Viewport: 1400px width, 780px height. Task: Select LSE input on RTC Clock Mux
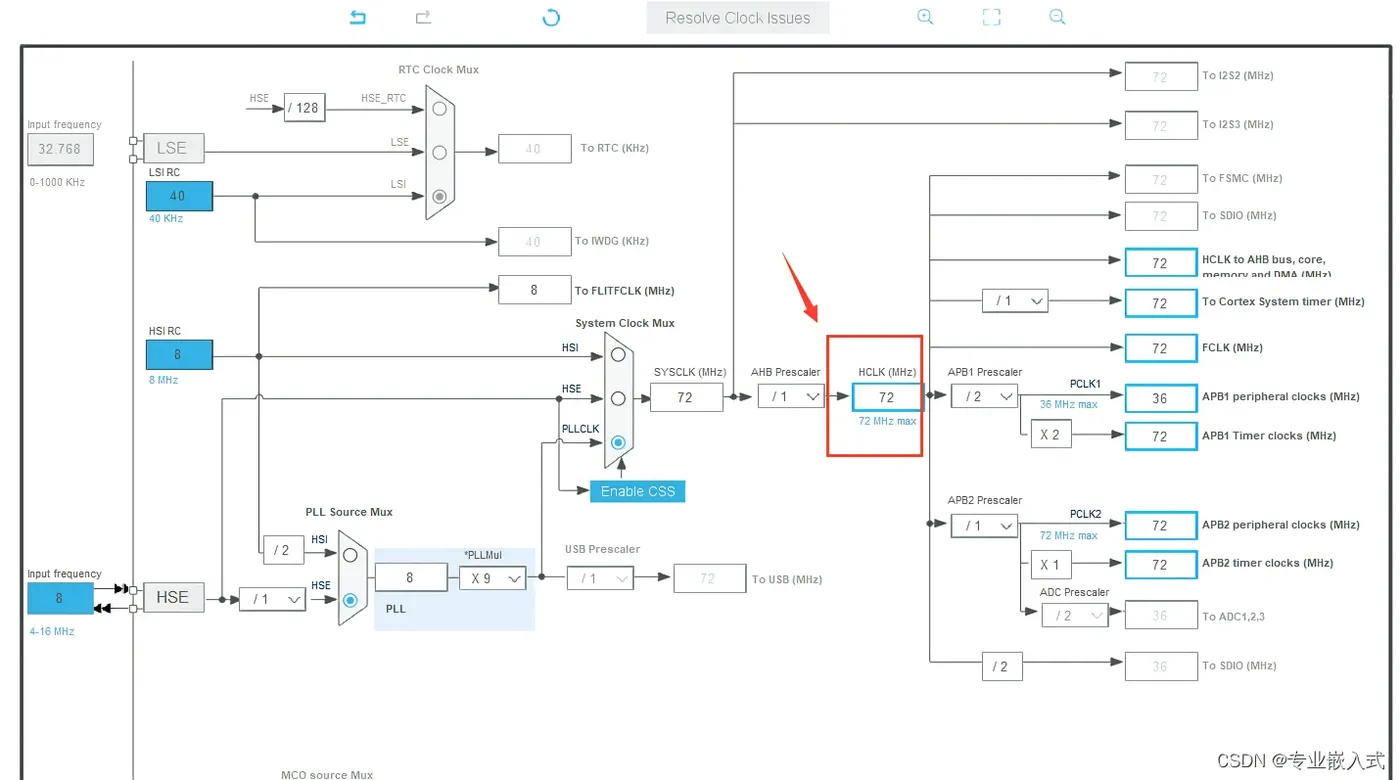coord(438,152)
